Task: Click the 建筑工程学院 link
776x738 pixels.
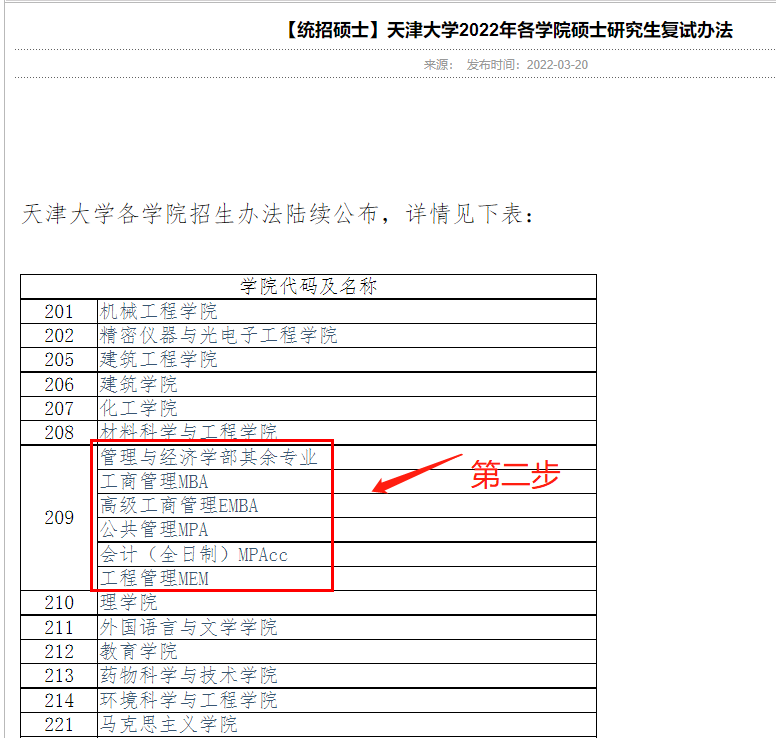Action: [158, 360]
